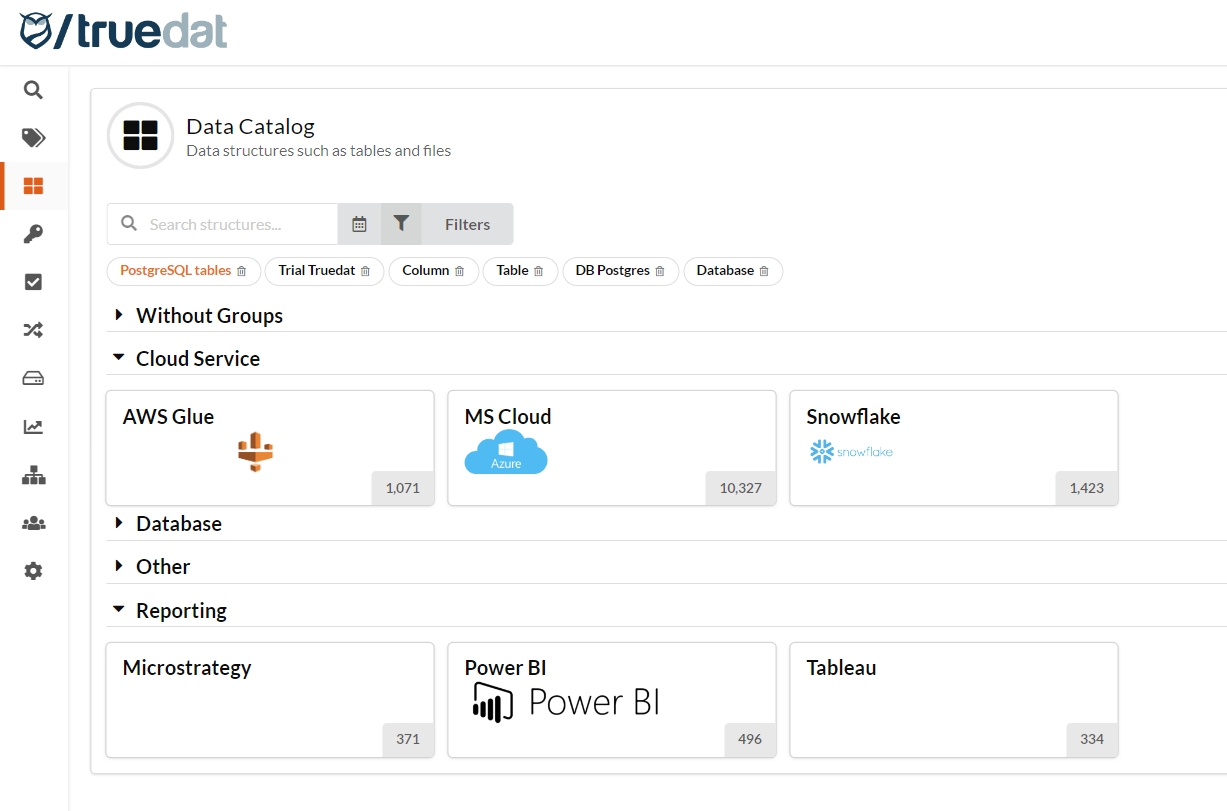1227x811 pixels.
Task: Open the Power BI reporting card
Action: click(611, 699)
